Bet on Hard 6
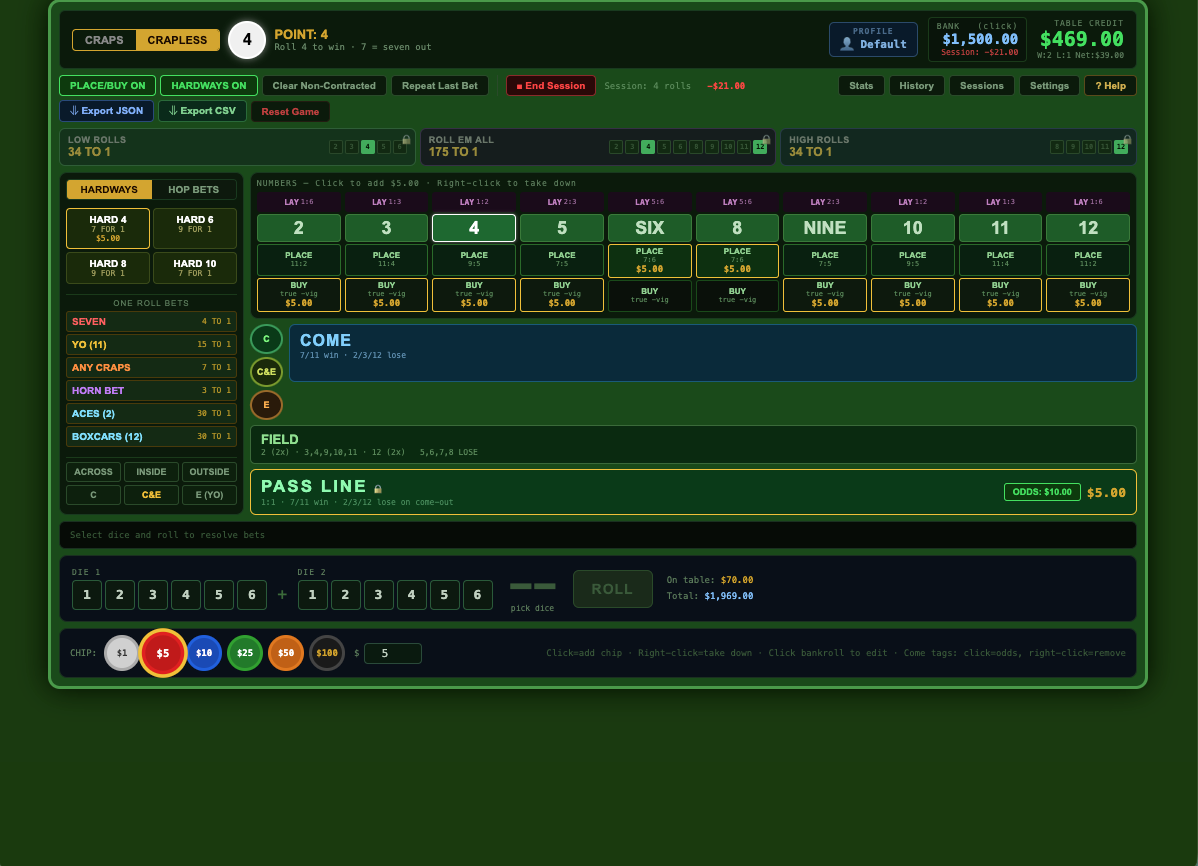 tap(195, 229)
